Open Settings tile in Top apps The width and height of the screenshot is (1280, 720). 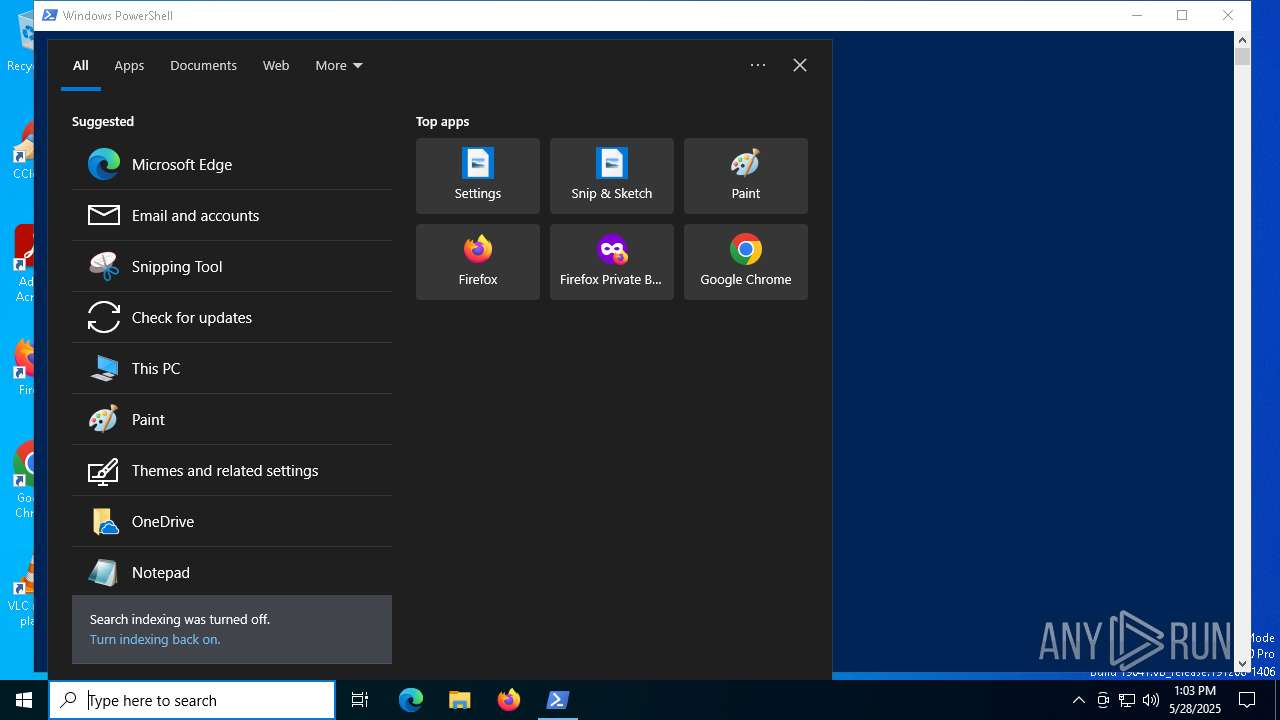pyautogui.click(x=478, y=176)
